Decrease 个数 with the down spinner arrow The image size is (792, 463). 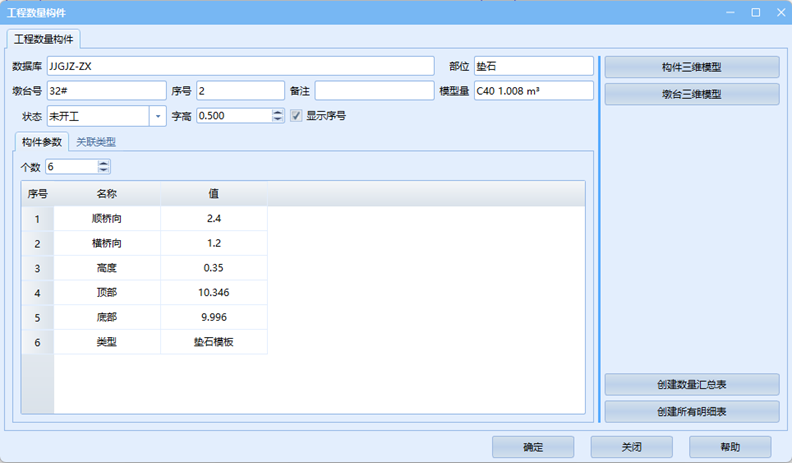tap(103, 170)
